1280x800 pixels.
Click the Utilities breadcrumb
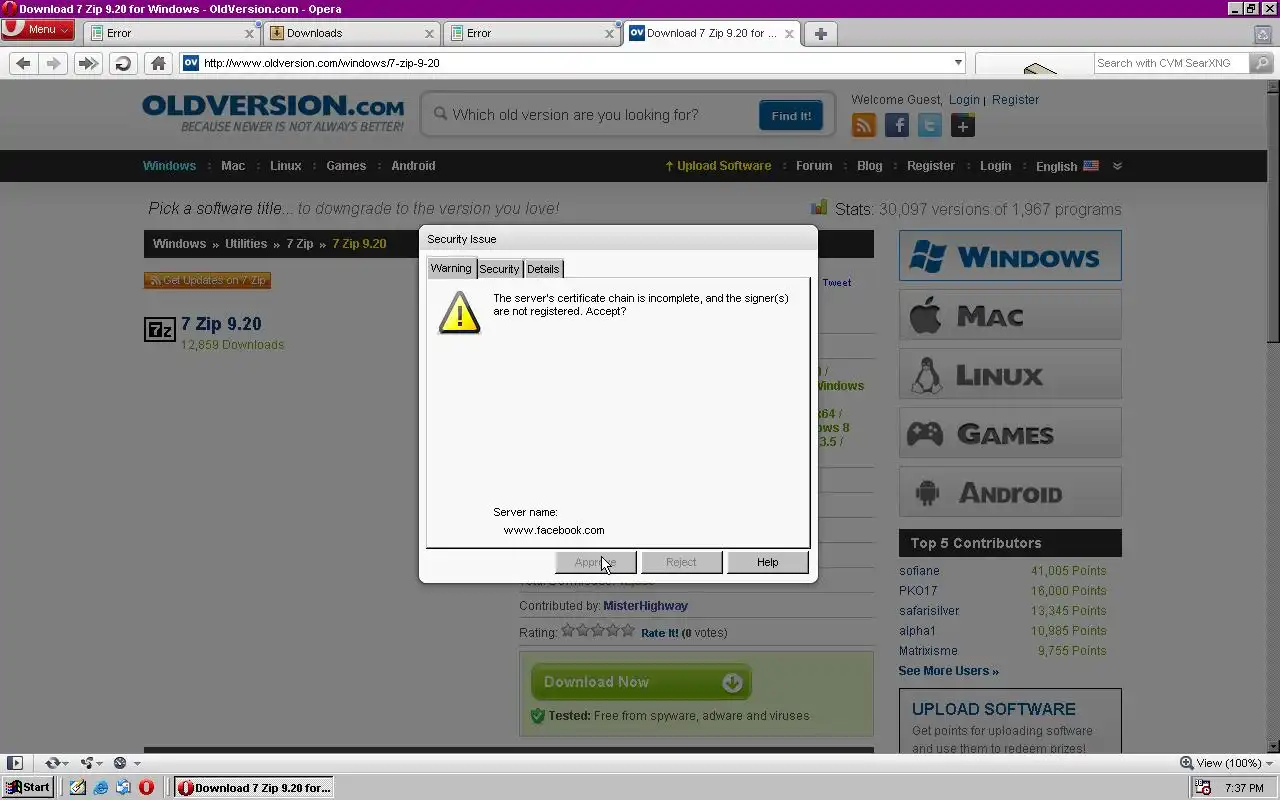tap(246, 244)
